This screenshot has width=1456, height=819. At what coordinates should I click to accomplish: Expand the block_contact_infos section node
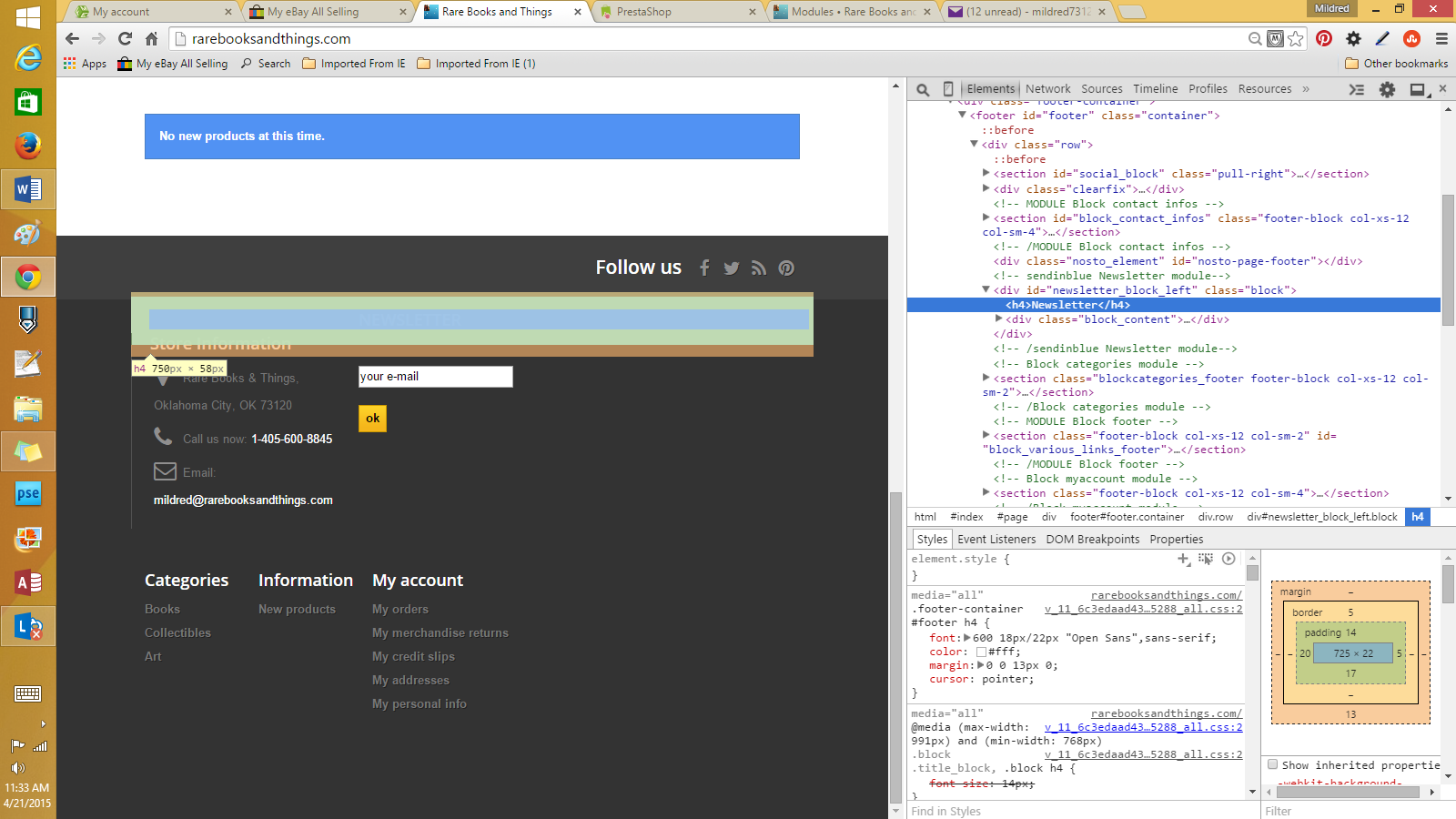(986, 217)
